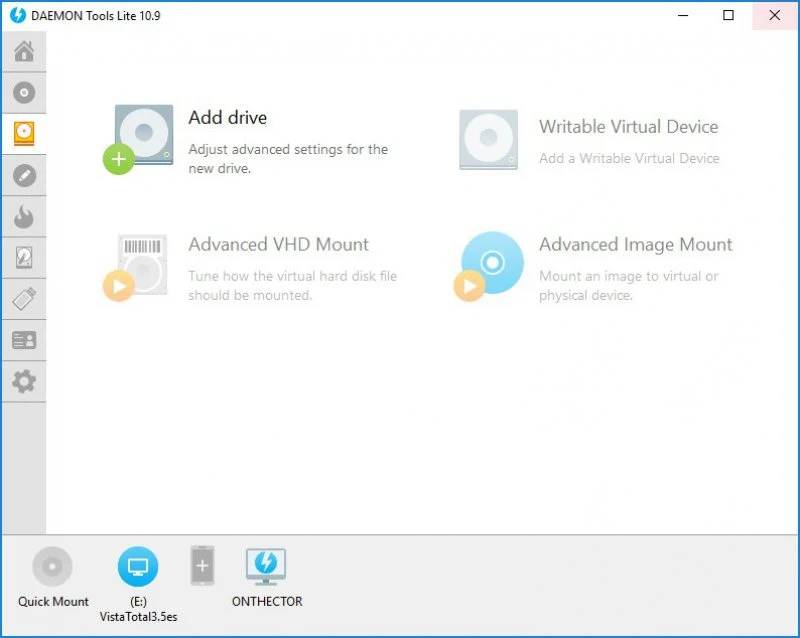Click the Writable Virtual Device icon
Image resolution: width=800 pixels, height=638 pixels.
pyautogui.click(x=488, y=140)
